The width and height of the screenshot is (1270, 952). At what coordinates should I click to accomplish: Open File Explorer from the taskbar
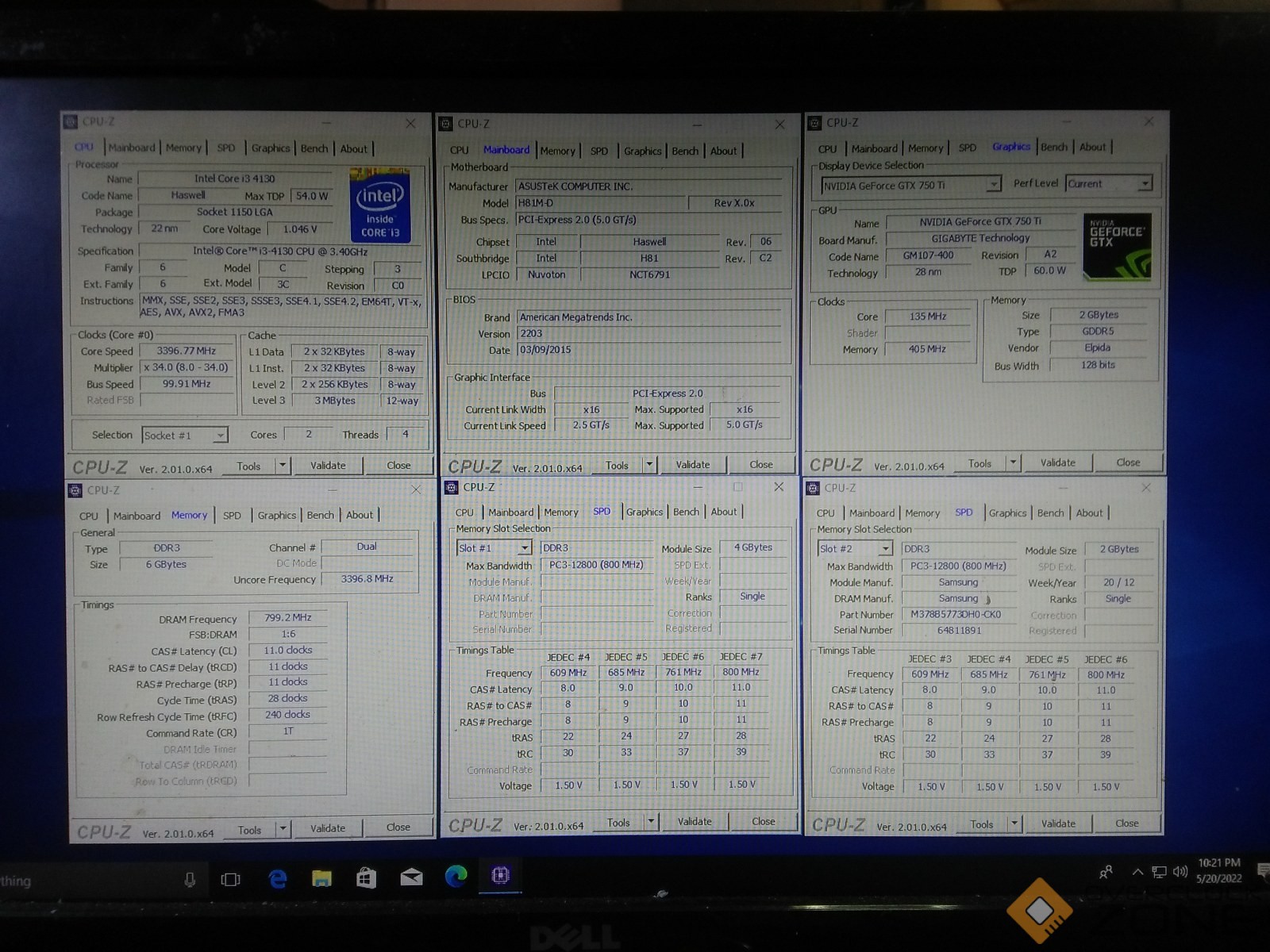321,877
